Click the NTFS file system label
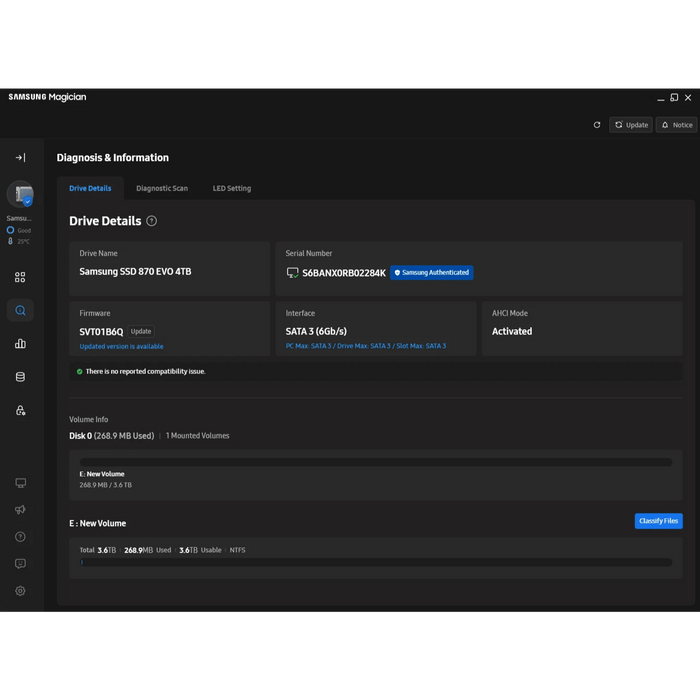700x700 pixels. point(238,550)
